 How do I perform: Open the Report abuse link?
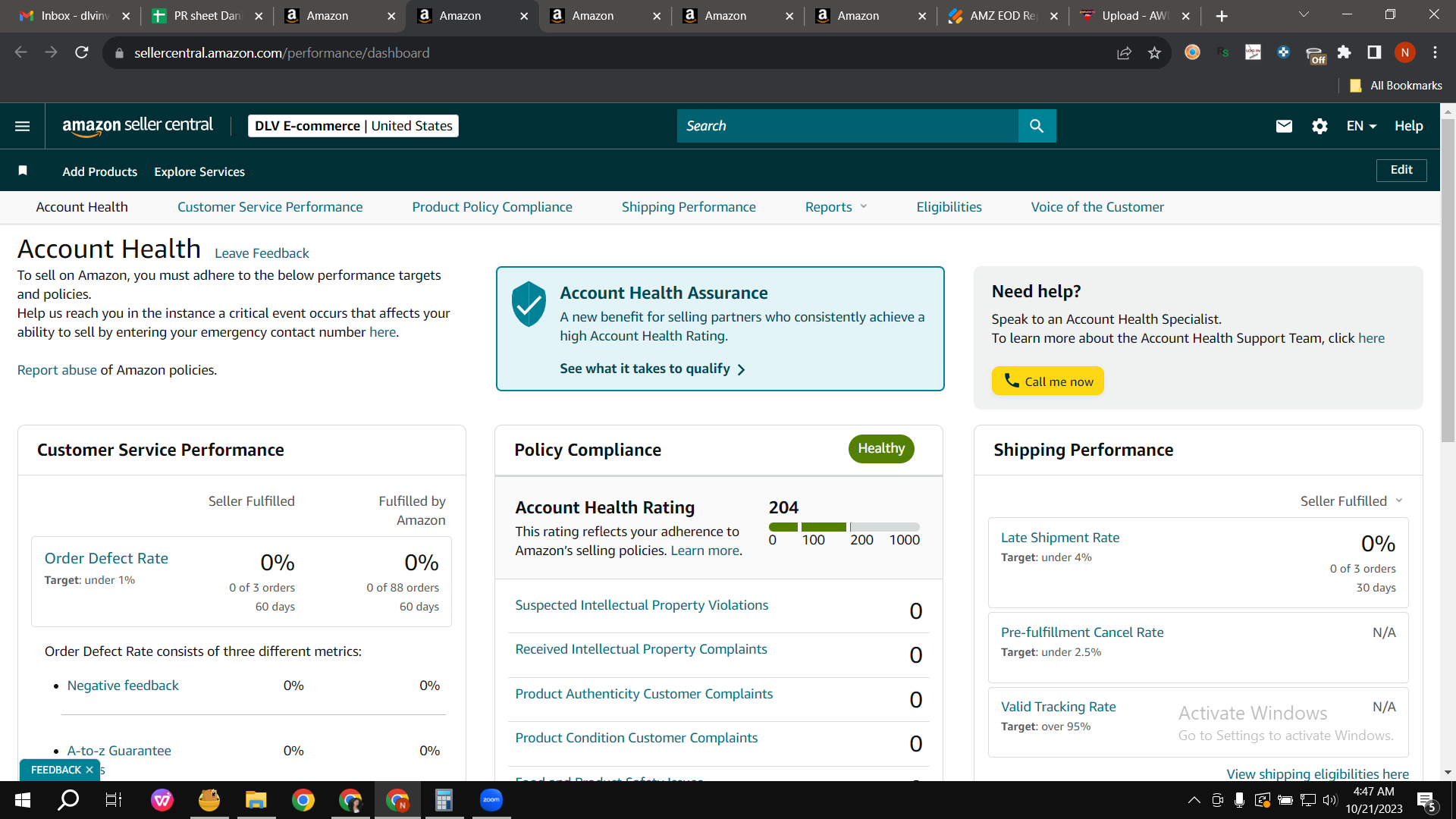[x=57, y=370]
